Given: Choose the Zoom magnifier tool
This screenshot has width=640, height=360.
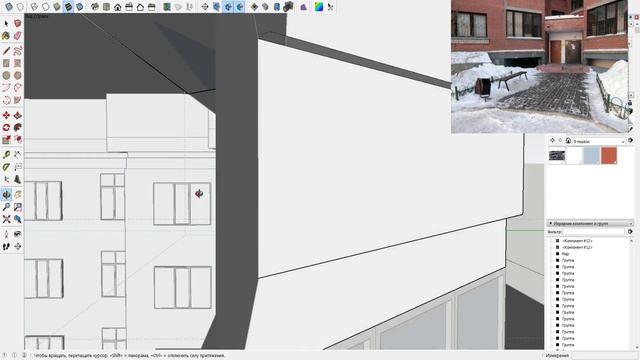Looking at the screenshot, I should pyautogui.click(x=6, y=207).
